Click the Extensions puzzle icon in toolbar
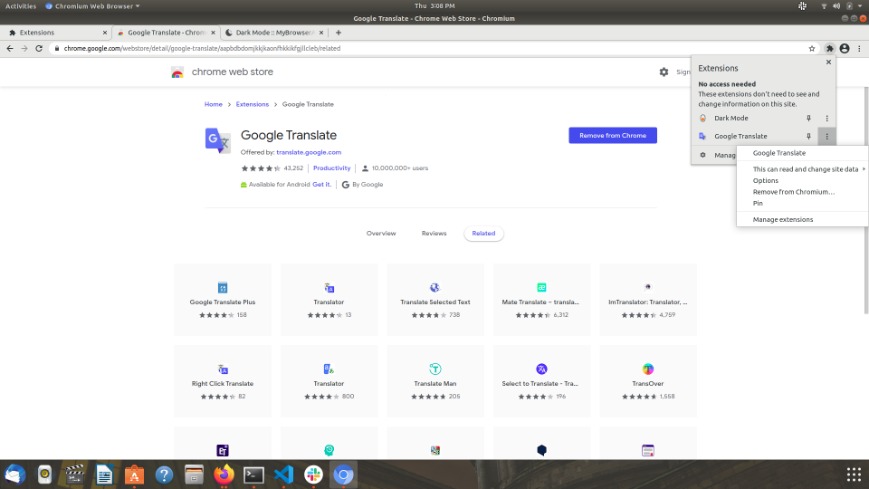This screenshot has height=489, width=869. 830,48
